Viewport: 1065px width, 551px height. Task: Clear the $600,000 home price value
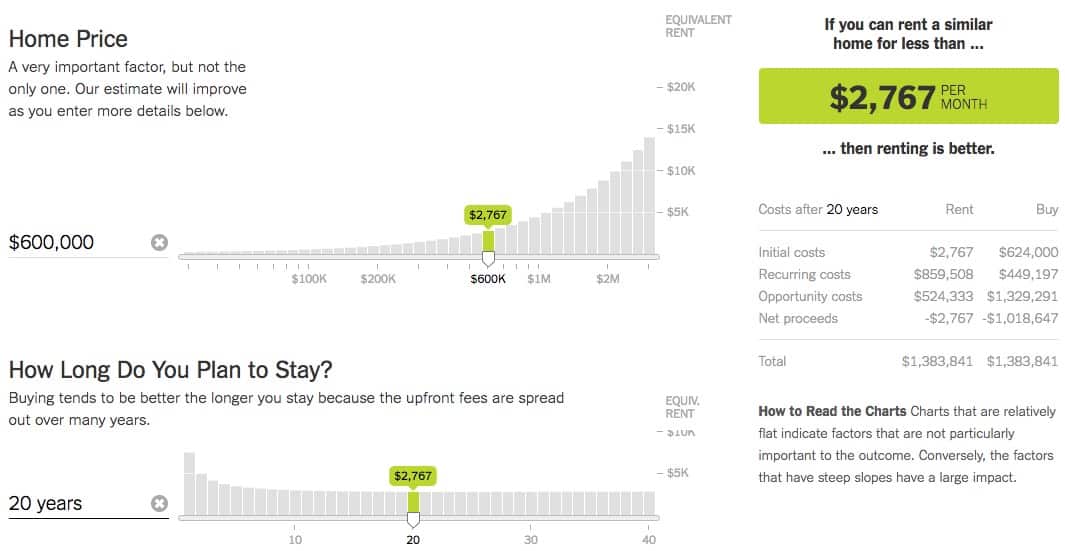point(159,242)
